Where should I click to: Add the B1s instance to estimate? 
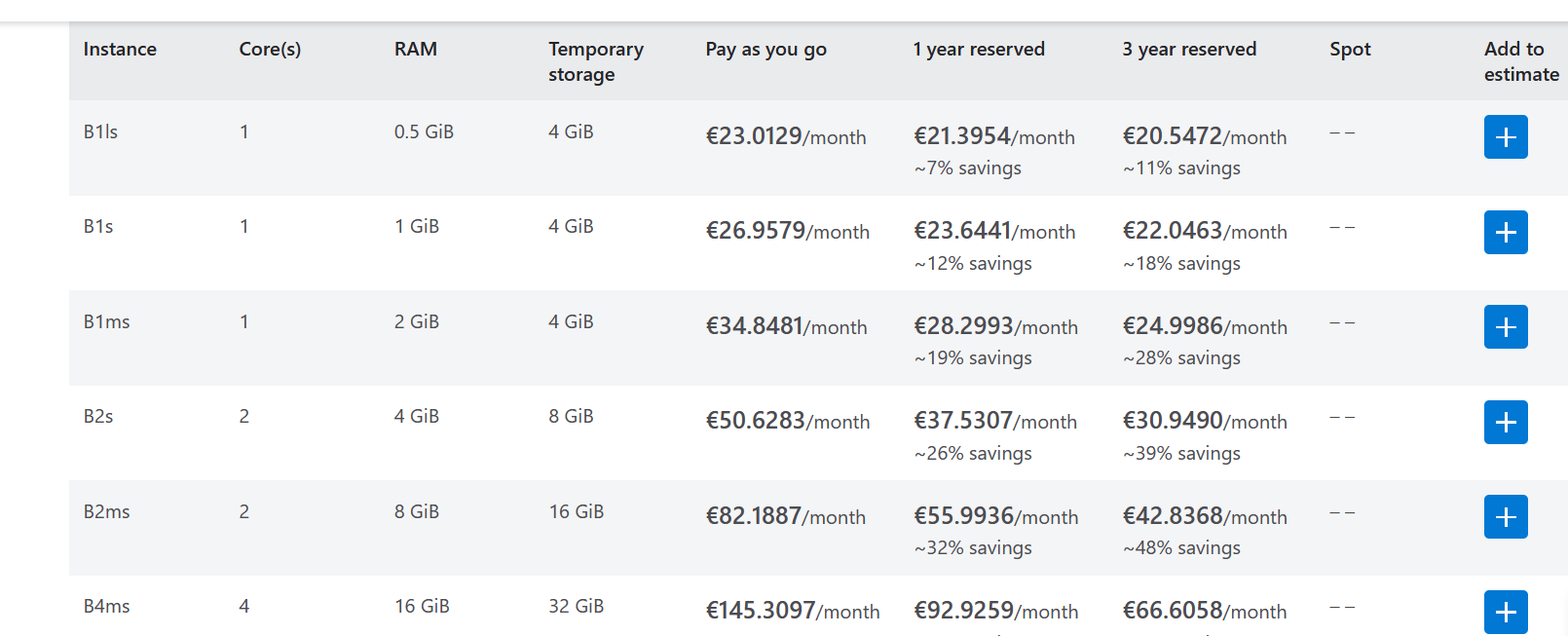1505,233
